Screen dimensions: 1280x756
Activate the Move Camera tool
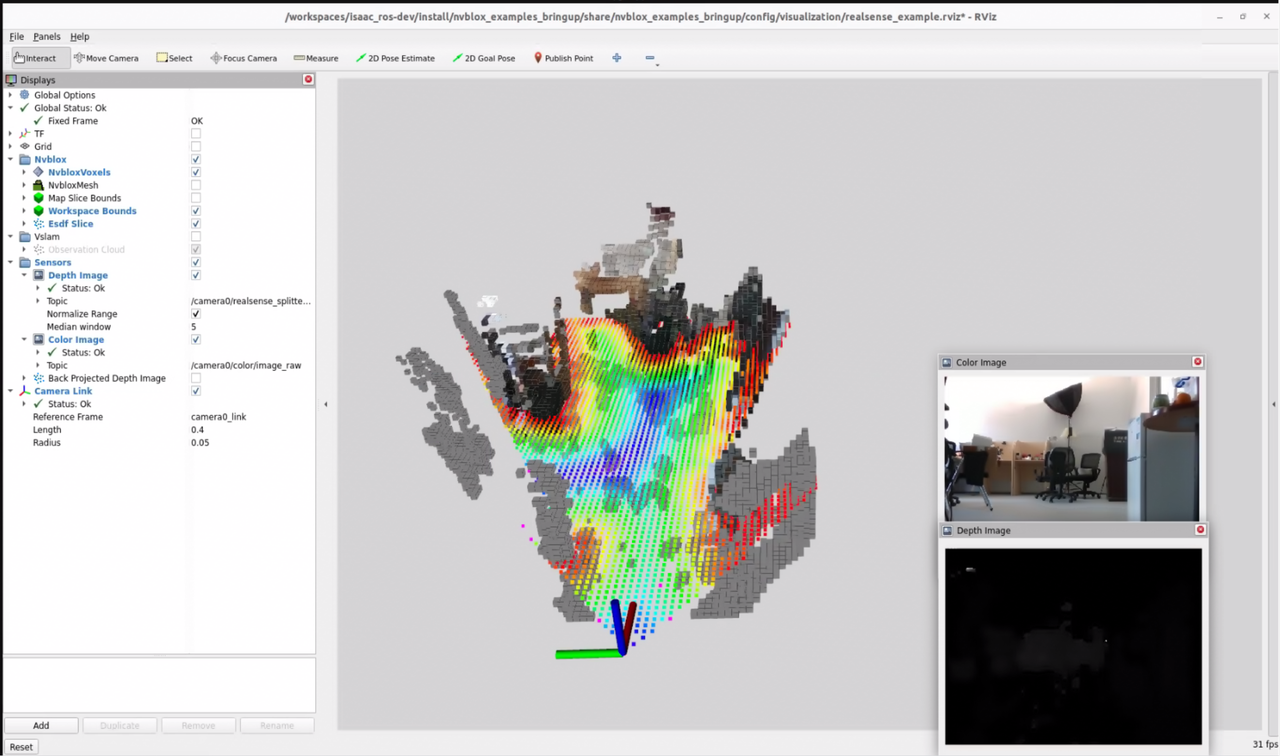click(106, 58)
